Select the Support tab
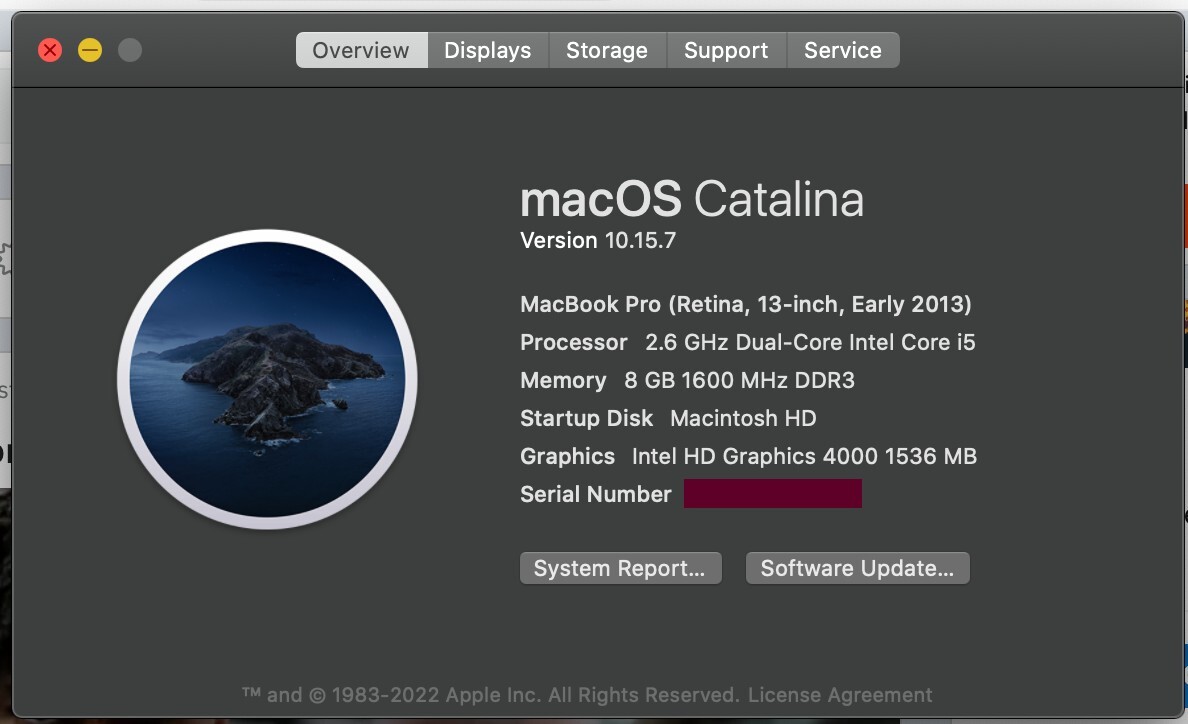 (726, 50)
